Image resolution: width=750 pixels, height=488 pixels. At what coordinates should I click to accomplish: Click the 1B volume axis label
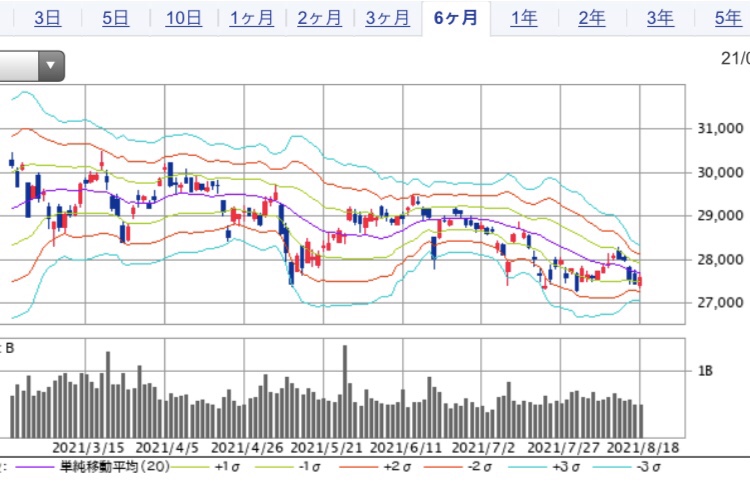[x=706, y=371]
